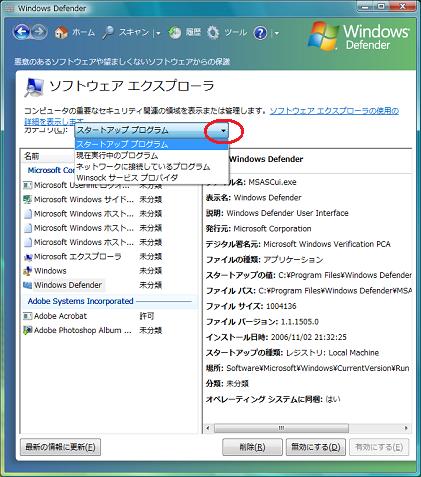Click the file version 1.1.1505.0
This screenshot has width=421, height=477.
(x=300, y=322)
